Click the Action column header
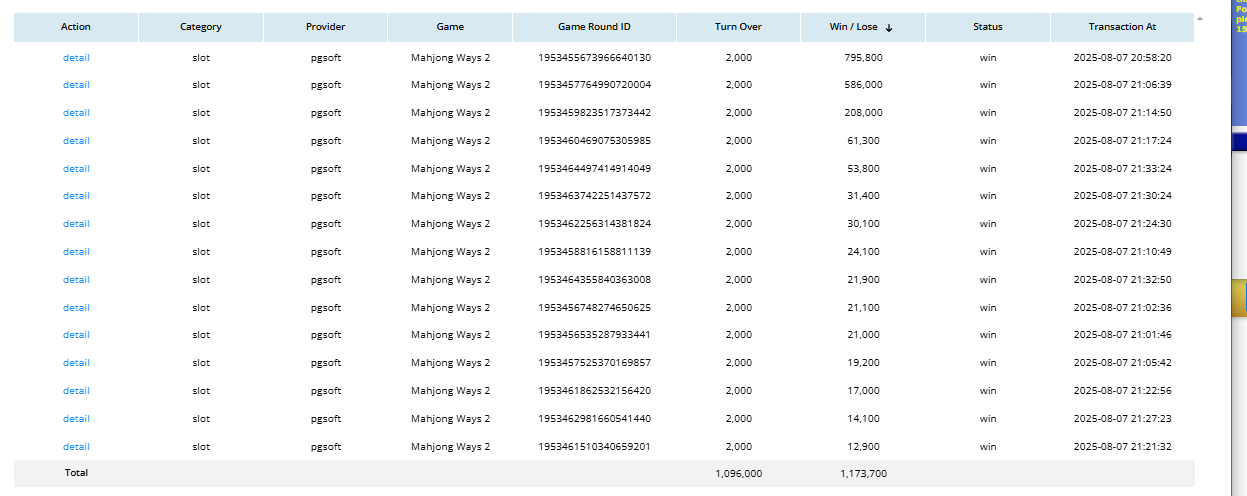Viewport: 1247px width, 496px height. [76, 27]
